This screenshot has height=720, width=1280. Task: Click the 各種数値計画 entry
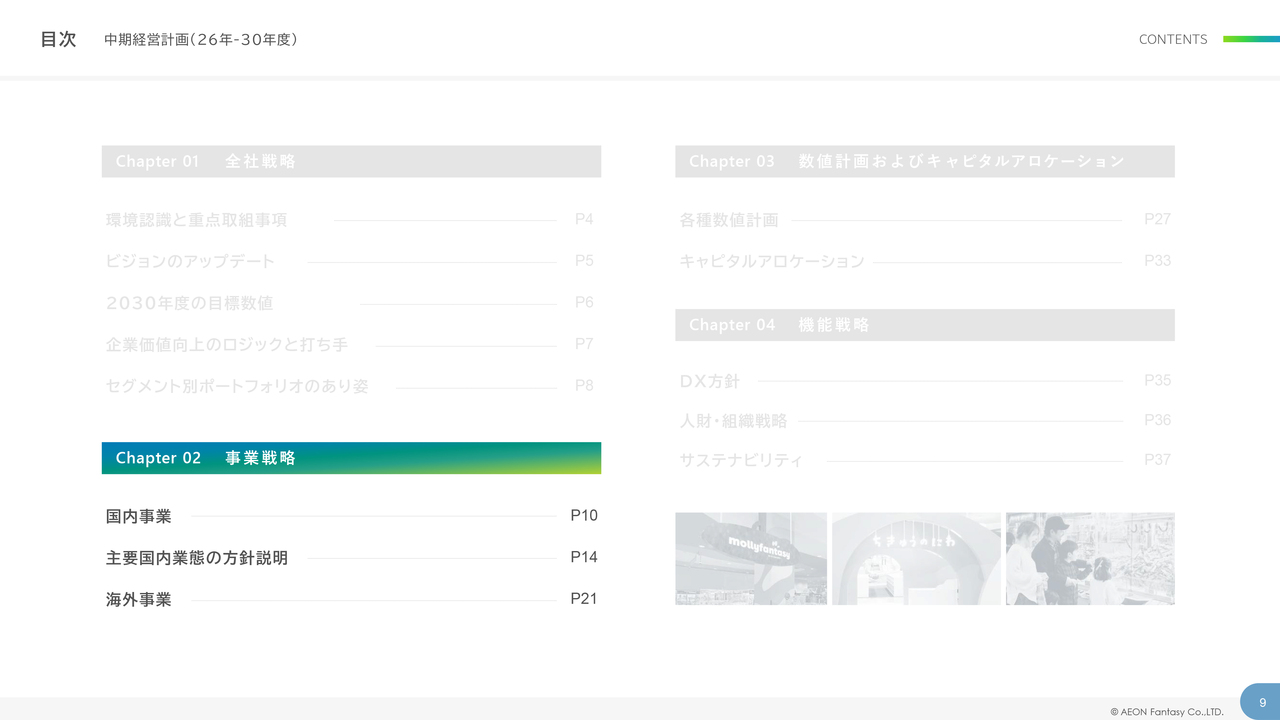(728, 220)
